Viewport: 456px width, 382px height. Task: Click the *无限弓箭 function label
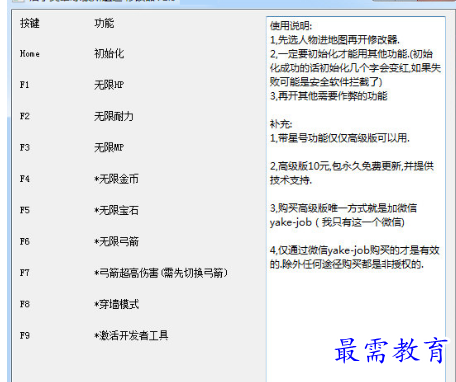pos(116,241)
